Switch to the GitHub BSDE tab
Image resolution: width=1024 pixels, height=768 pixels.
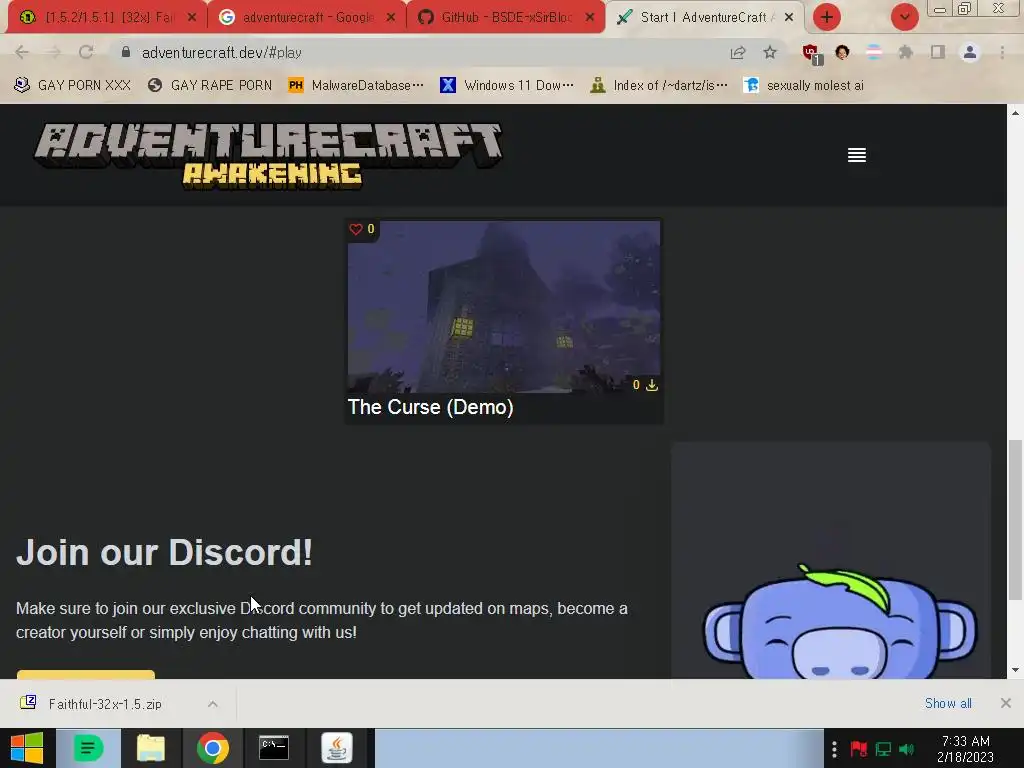click(x=506, y=18)
